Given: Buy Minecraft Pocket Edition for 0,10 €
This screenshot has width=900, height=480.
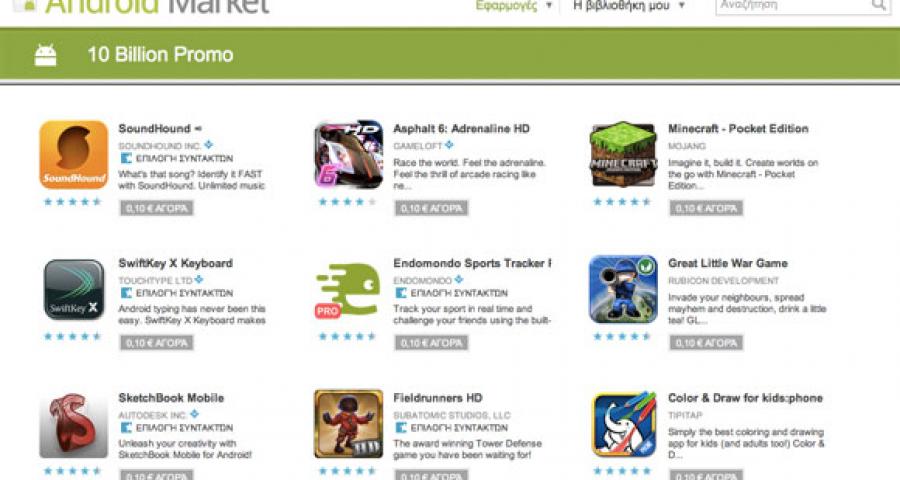Looking at the screenshot, I should tap(706, 208).
